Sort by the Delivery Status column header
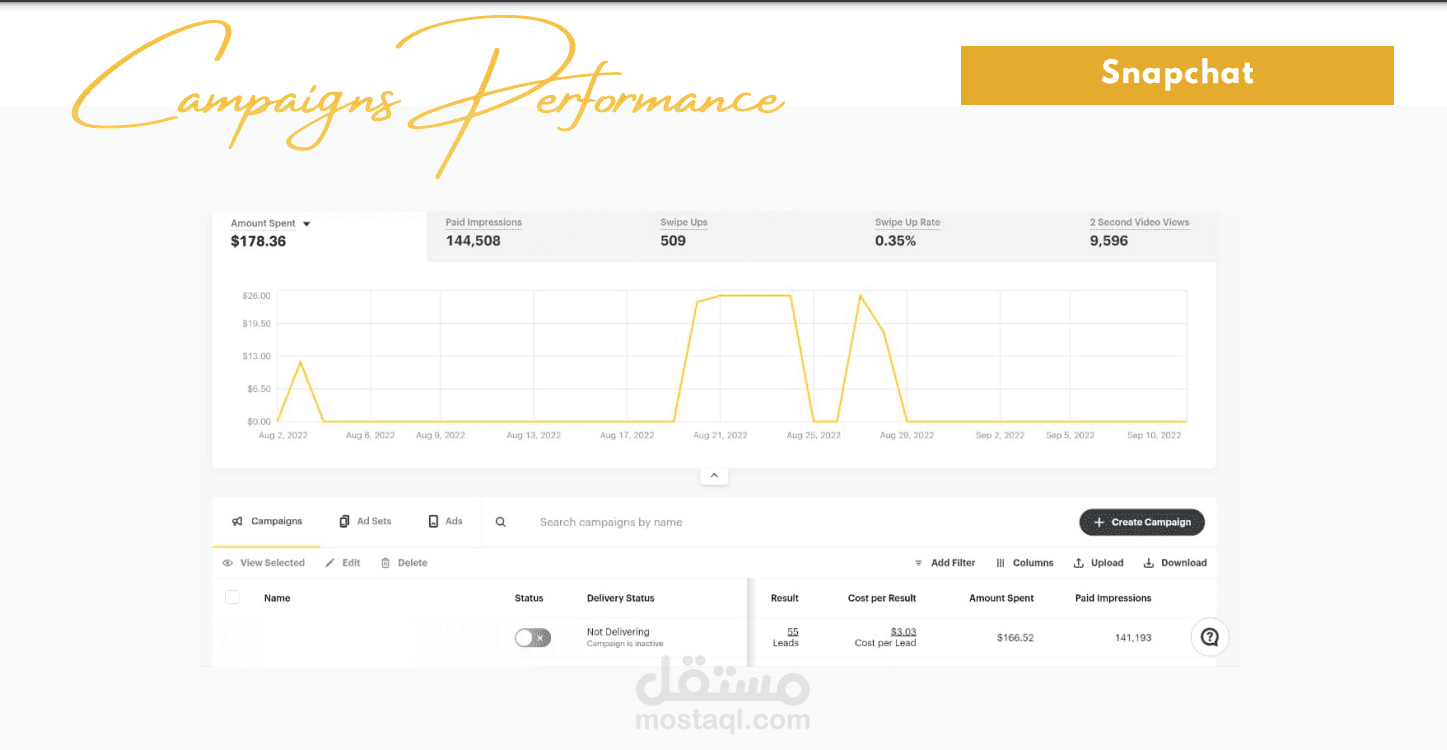Viewport: 1447px width, 750px height. pos(621,598)
